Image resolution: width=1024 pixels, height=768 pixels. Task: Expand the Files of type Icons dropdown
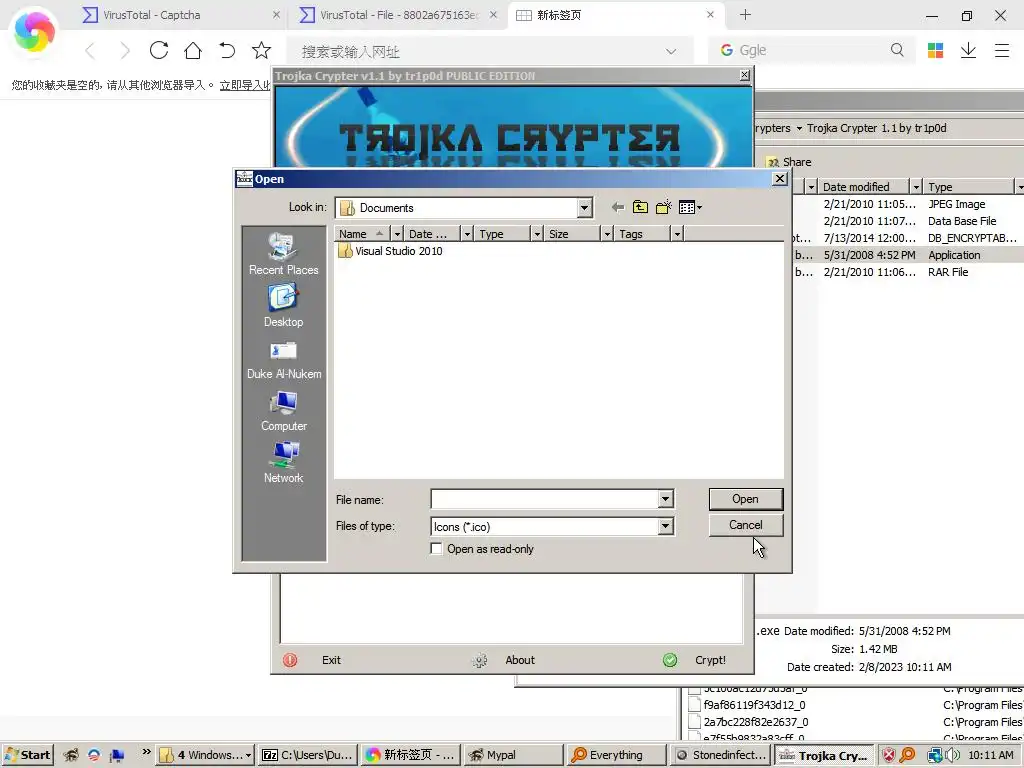tap(665, 526)
